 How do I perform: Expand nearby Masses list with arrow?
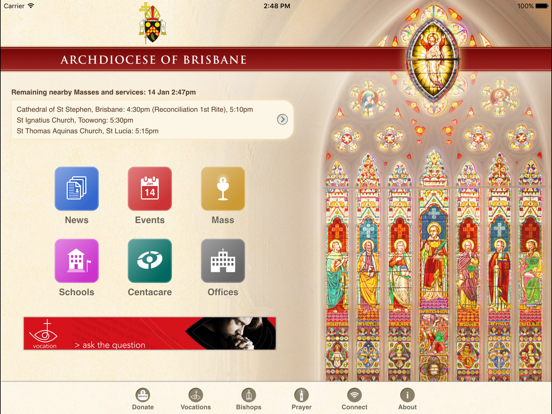point(282,119)
